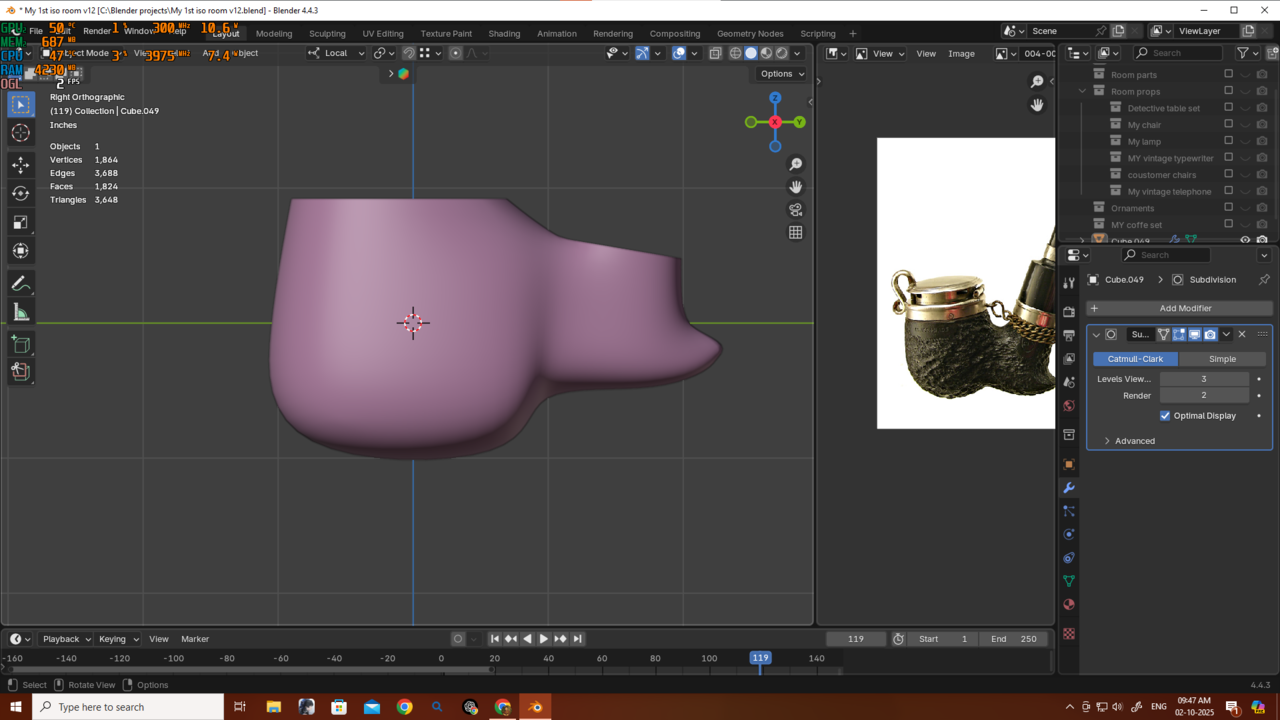Select the Move tool in toolbar
This screenshot has height=720, width=1280.
(21, 165)
